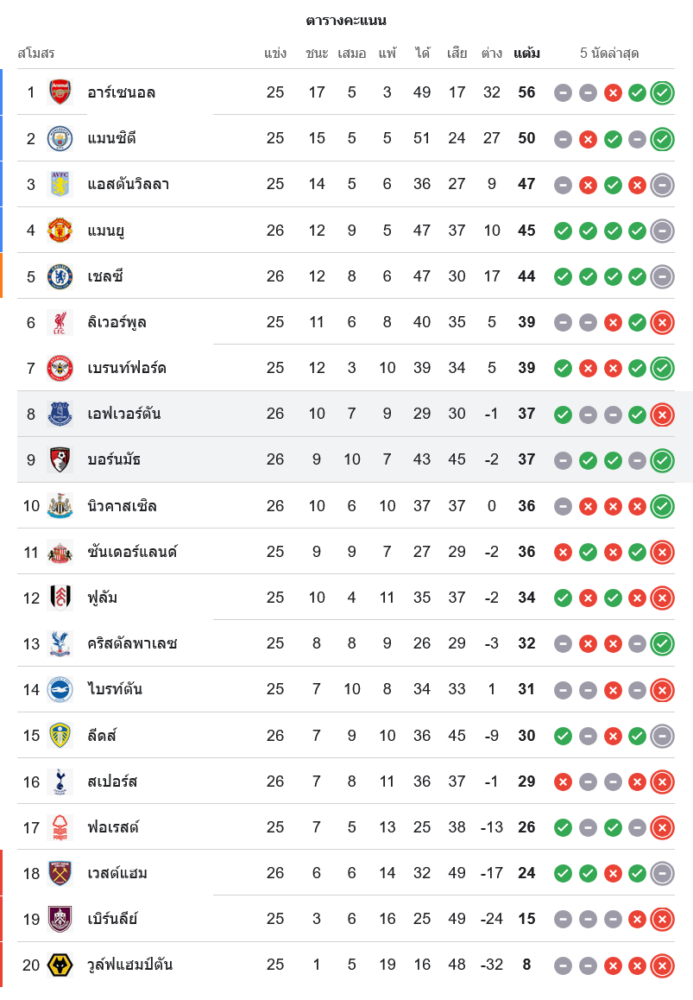Click the สโมสร club column header
This screenshot has height=1000, width=693.
pyautogui.click(x=36, y=53)
